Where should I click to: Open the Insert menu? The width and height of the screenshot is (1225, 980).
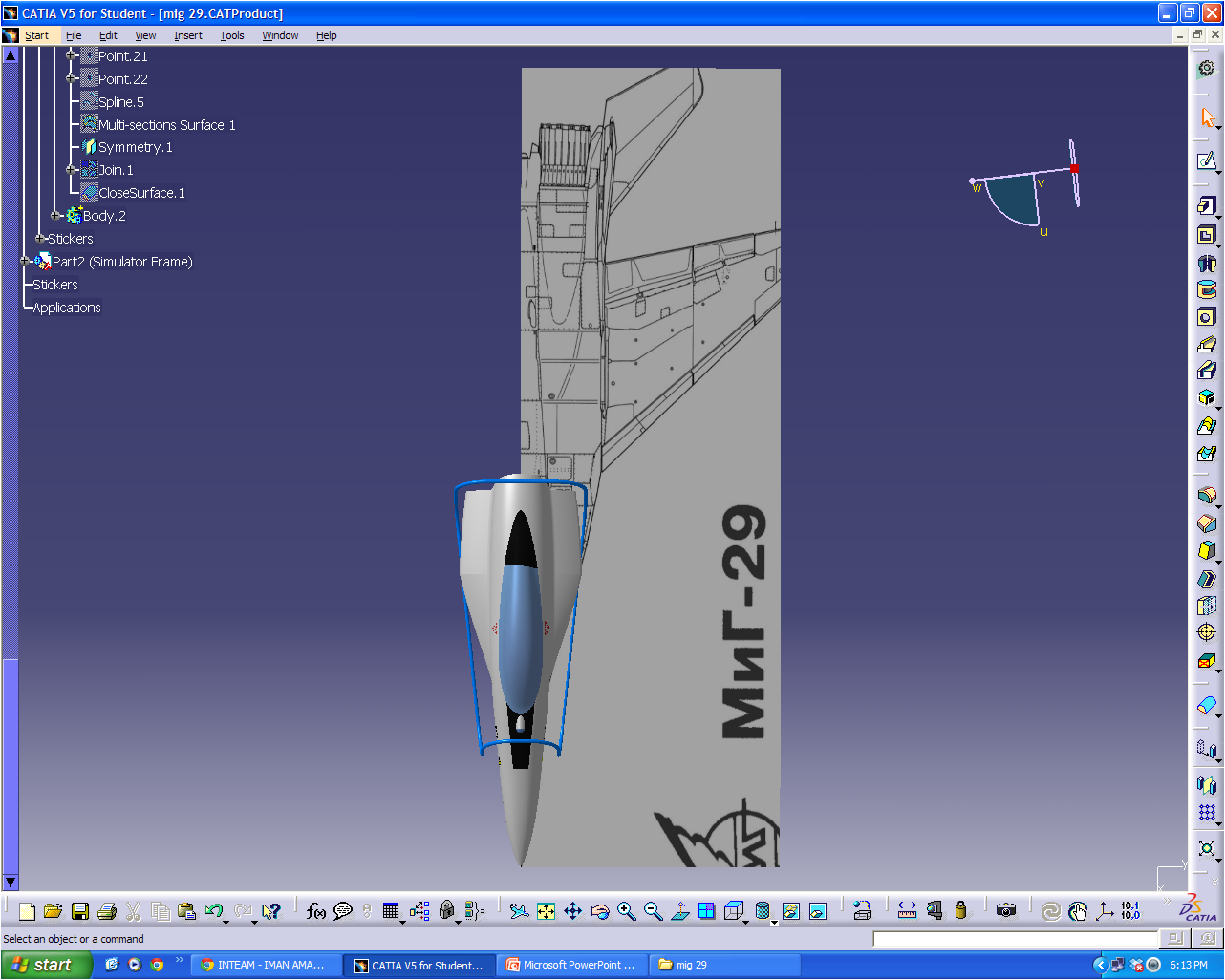[187, 35]
